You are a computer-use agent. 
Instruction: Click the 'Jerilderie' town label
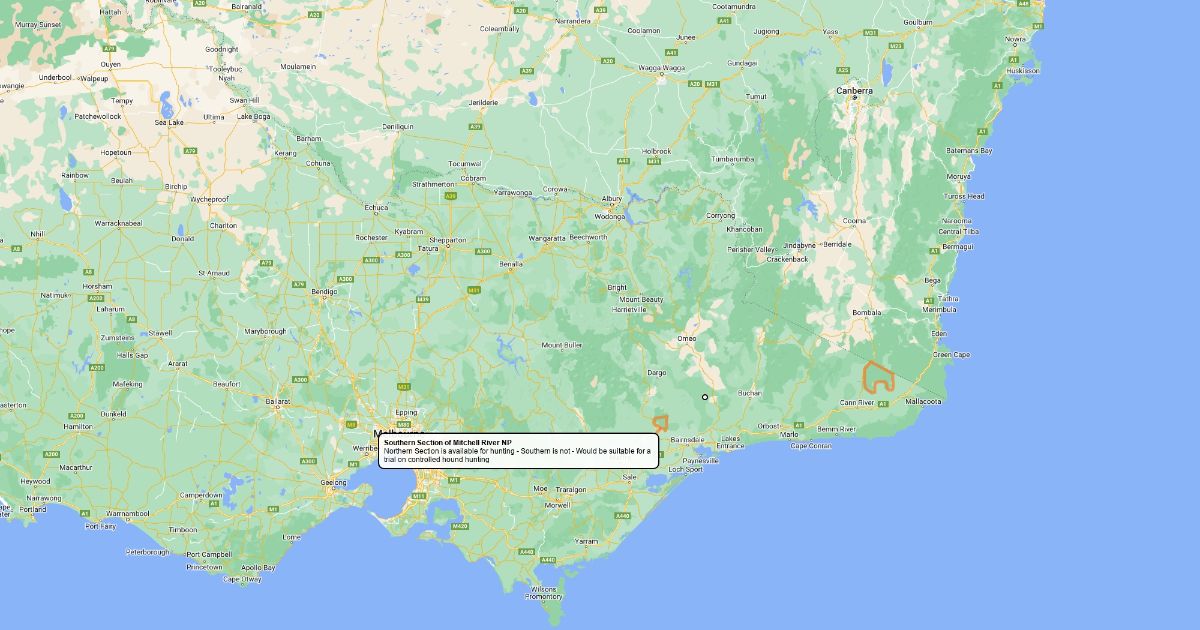(x=482, y=102)
